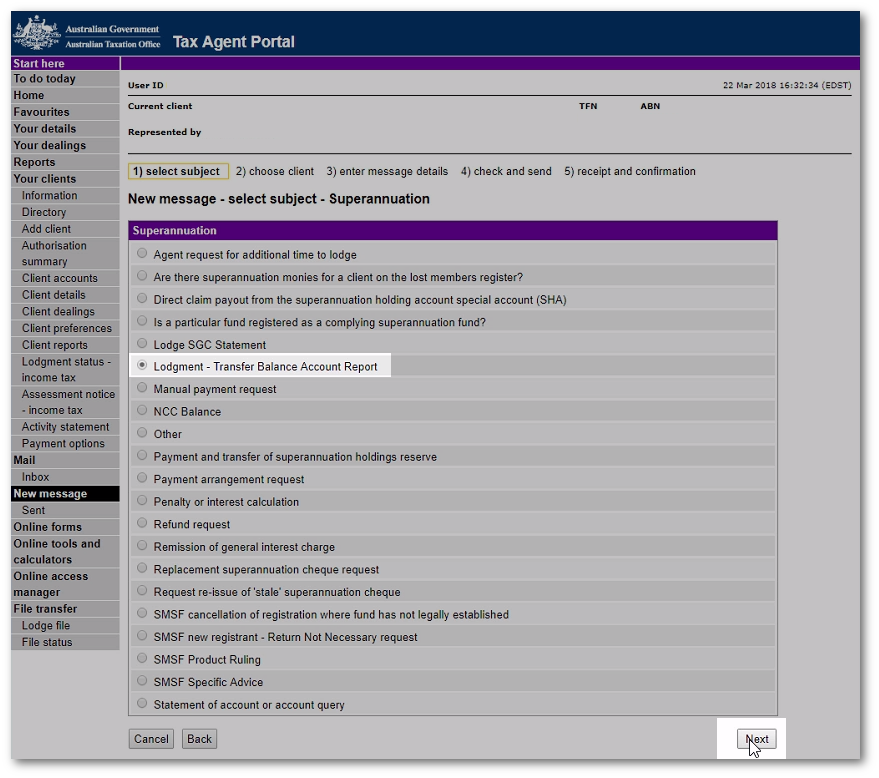The image size is (879, 778).
Task: Open the Sent messages menu item
Action: coord(34,510)
